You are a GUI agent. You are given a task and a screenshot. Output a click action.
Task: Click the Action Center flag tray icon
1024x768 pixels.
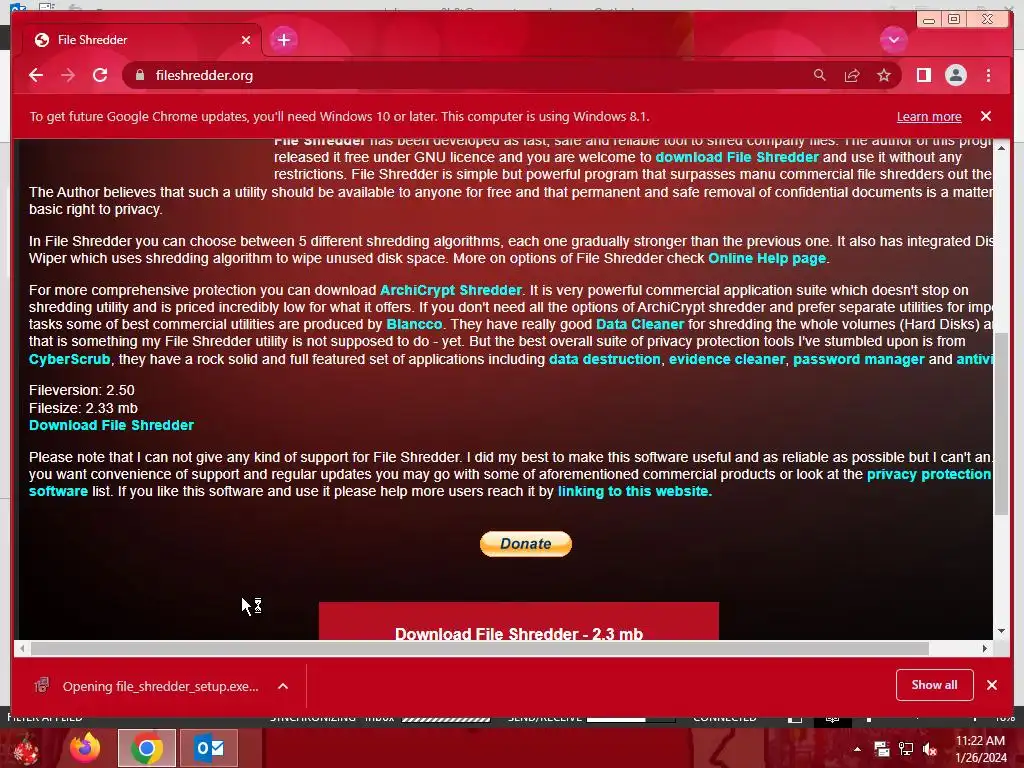882,749
